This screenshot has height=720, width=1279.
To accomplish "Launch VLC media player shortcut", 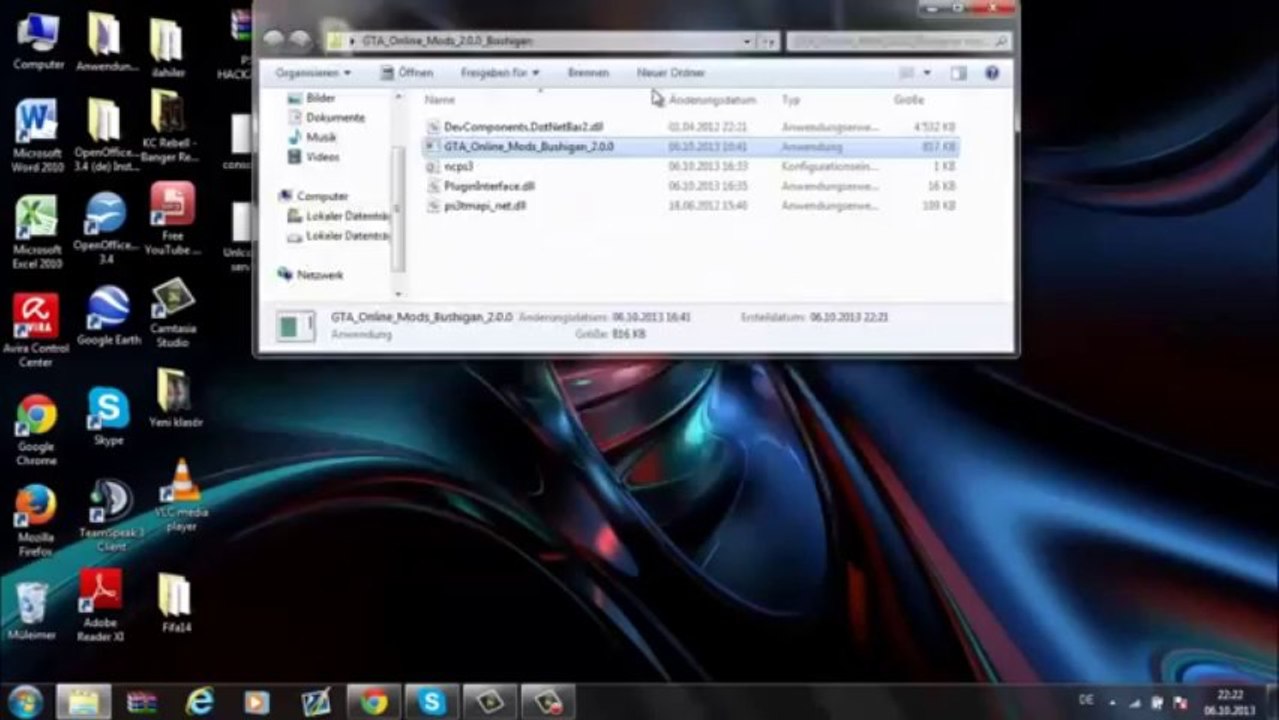I will tap(182, 496).
